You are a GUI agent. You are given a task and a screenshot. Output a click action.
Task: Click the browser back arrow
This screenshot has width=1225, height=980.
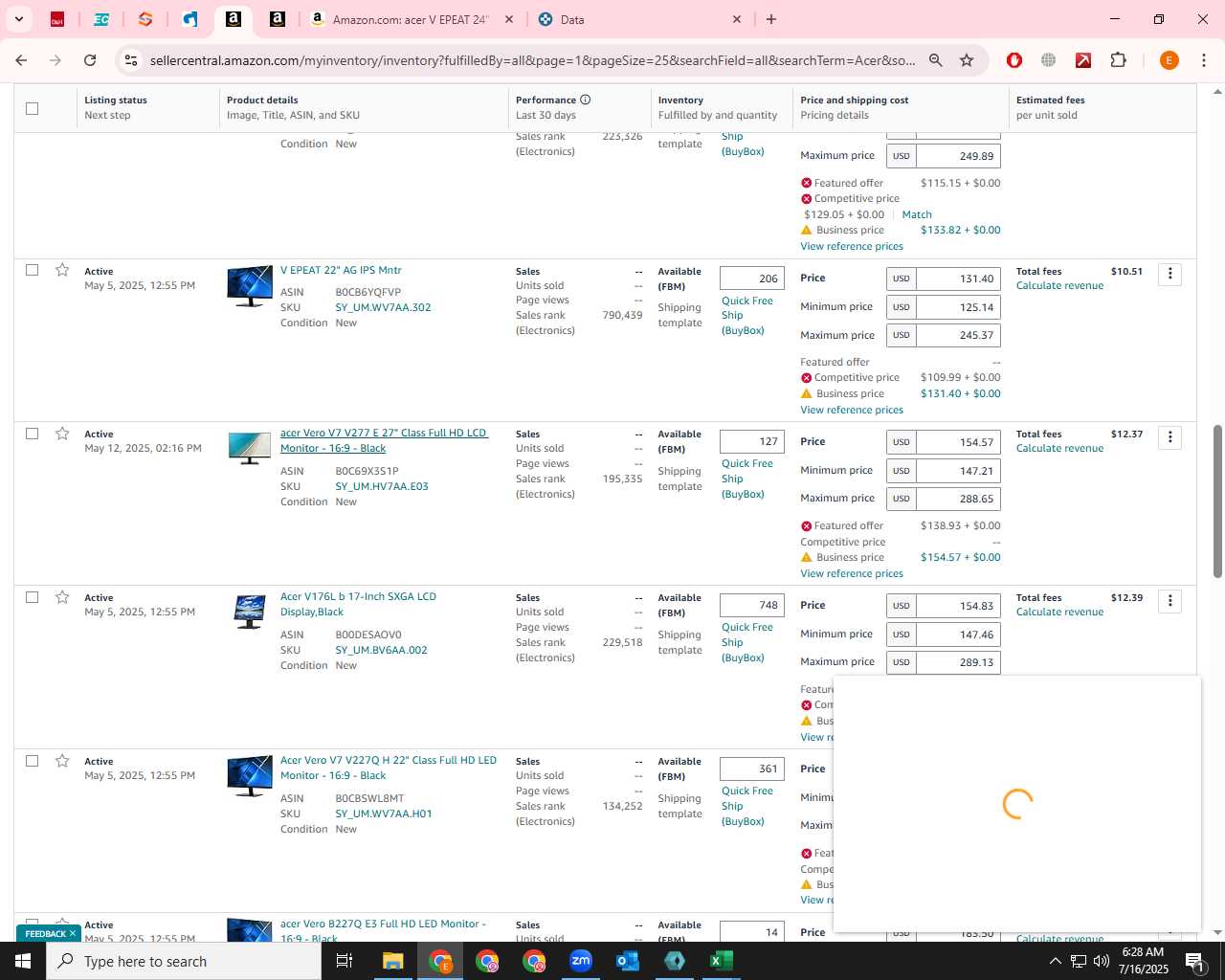[21, 60]
